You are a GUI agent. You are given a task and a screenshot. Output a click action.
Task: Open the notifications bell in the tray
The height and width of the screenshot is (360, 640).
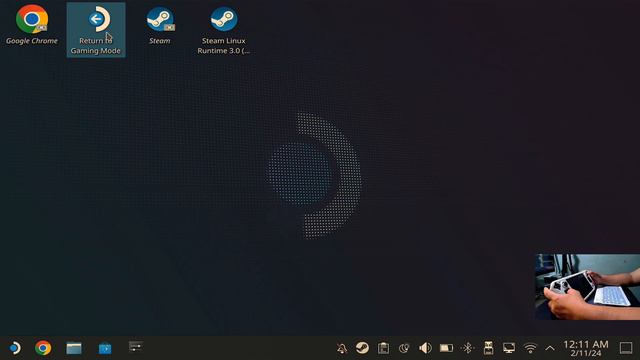pos(342,348)
